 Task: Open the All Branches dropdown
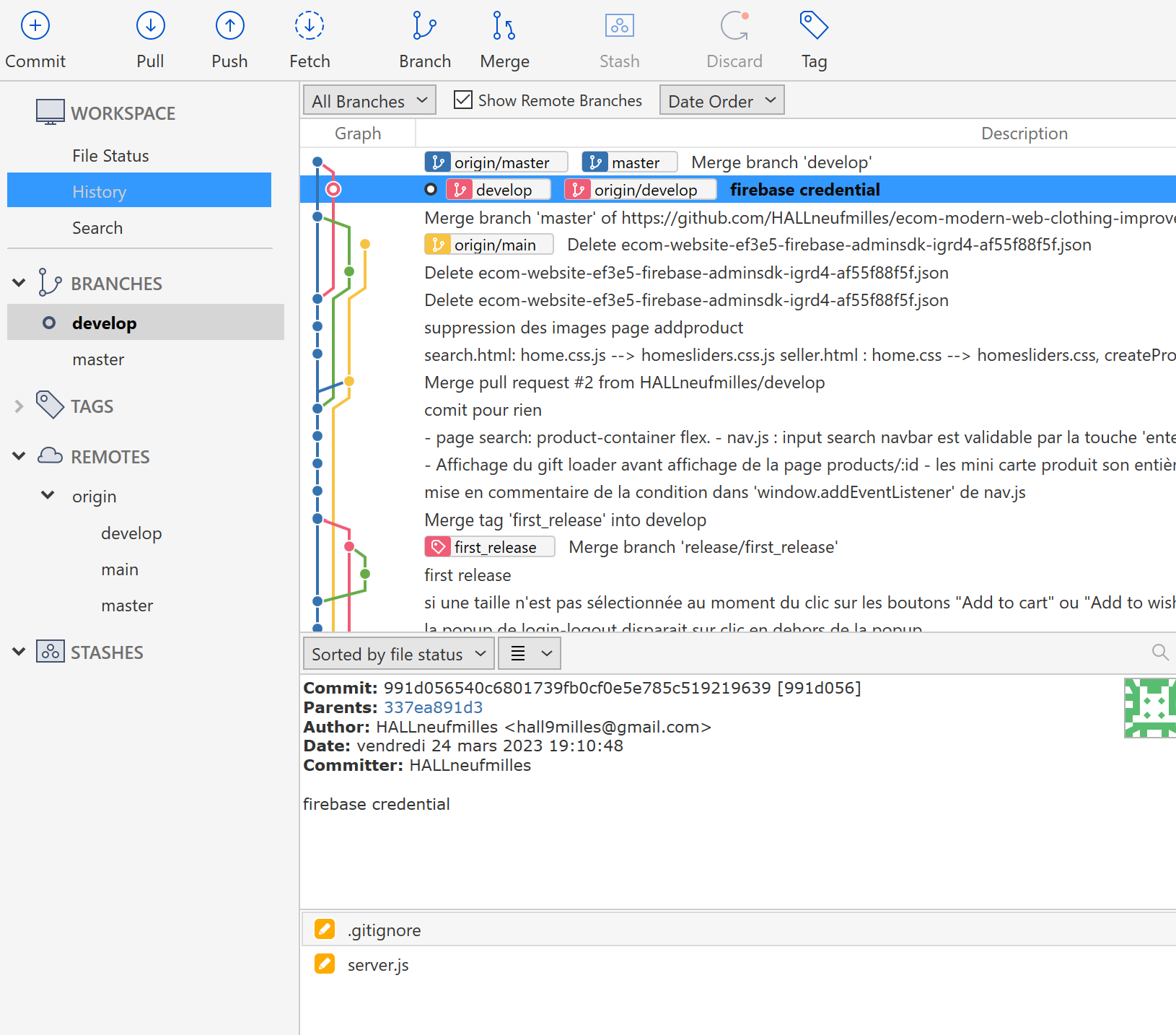[369, 100]
